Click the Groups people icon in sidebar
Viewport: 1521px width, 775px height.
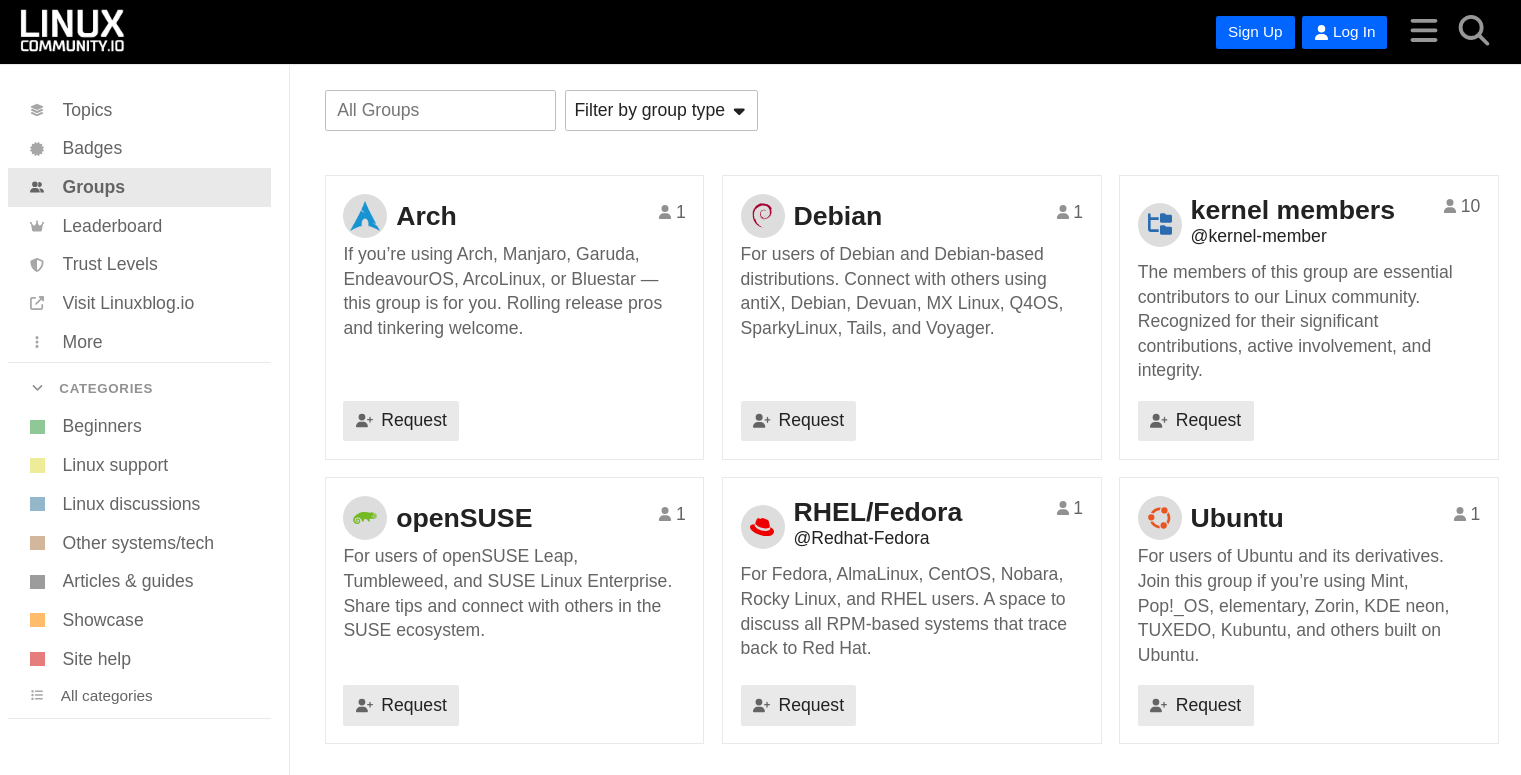click(x=37, y=187)
